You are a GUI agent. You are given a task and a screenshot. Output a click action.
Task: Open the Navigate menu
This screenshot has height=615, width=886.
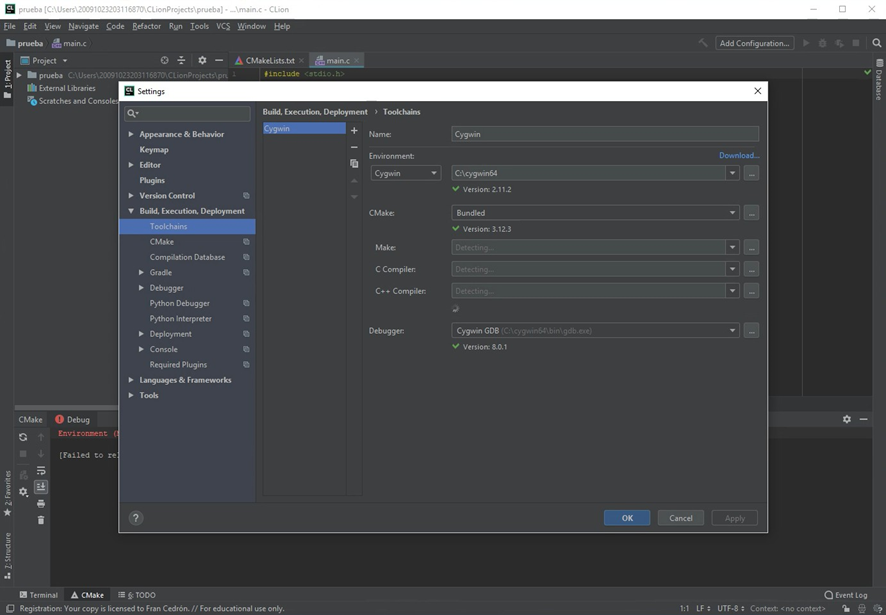[83, 26]
